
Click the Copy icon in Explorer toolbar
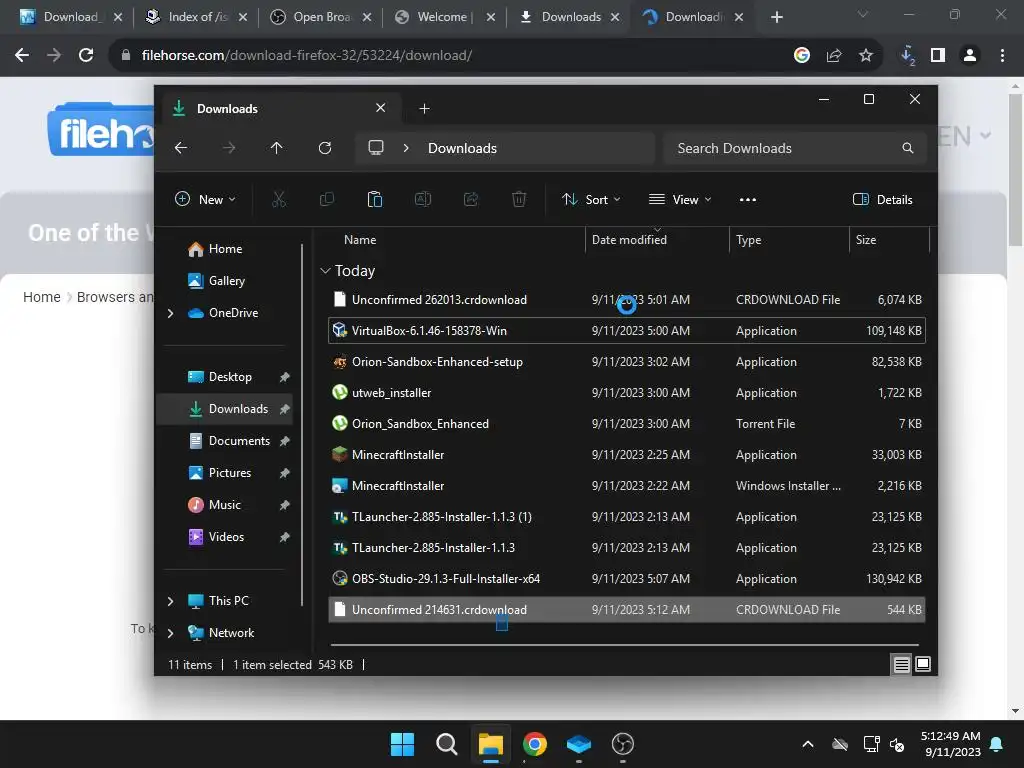click(x=327, y=199)
